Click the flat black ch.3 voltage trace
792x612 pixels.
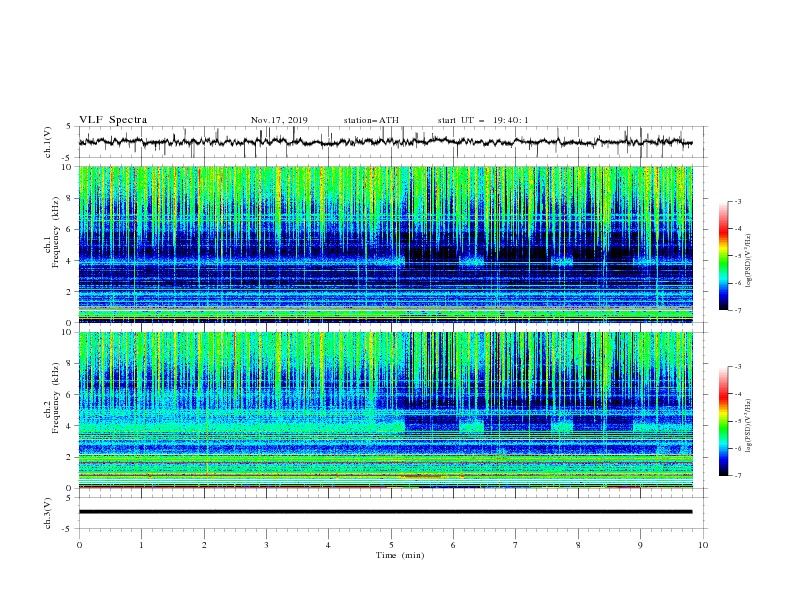(x=385, y=512)
